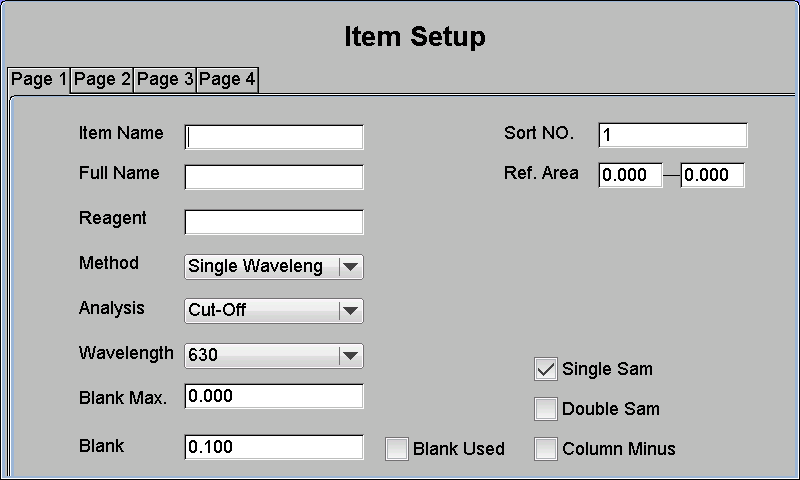
Task: Uncheck the Single Sam checkbox
Action: 545,369
